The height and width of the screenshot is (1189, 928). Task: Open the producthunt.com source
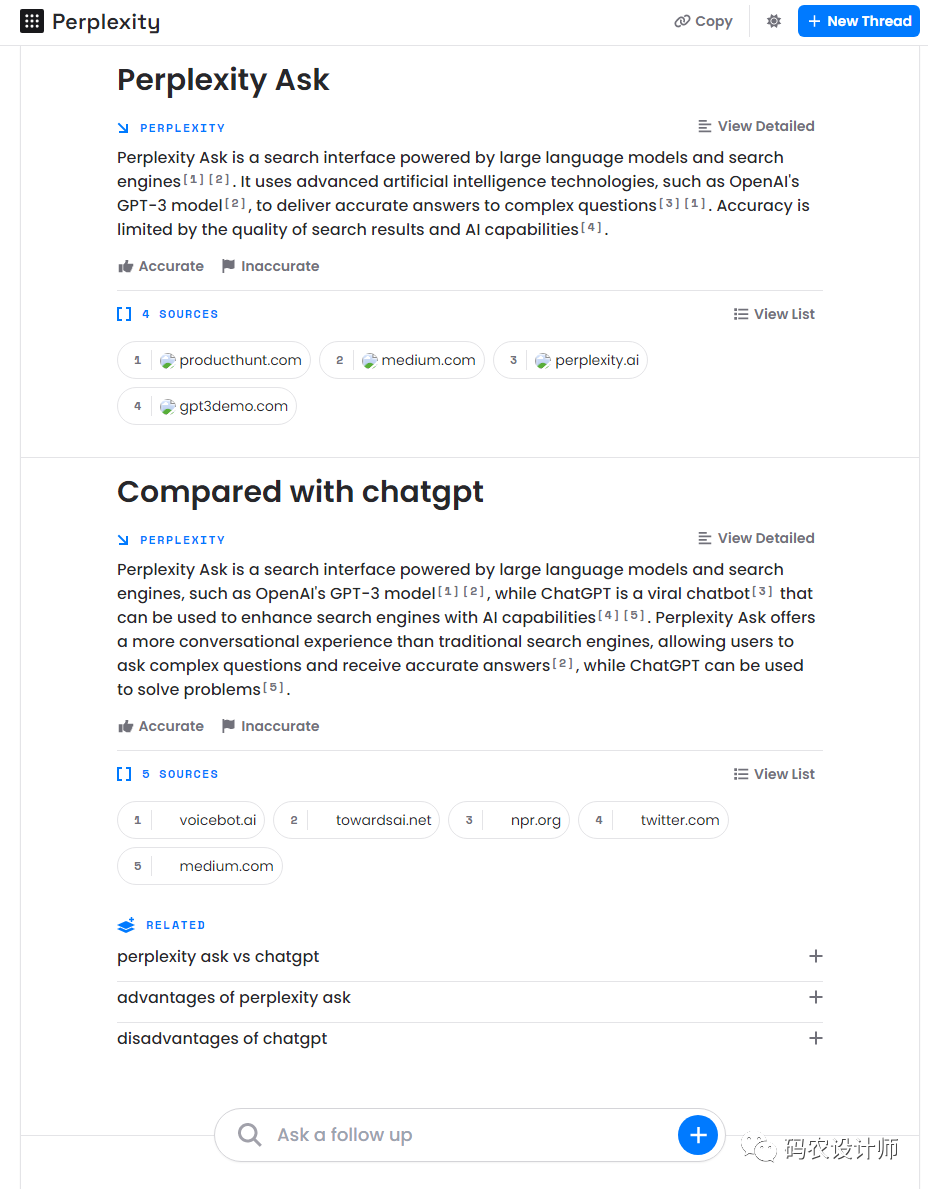point(214,360)
